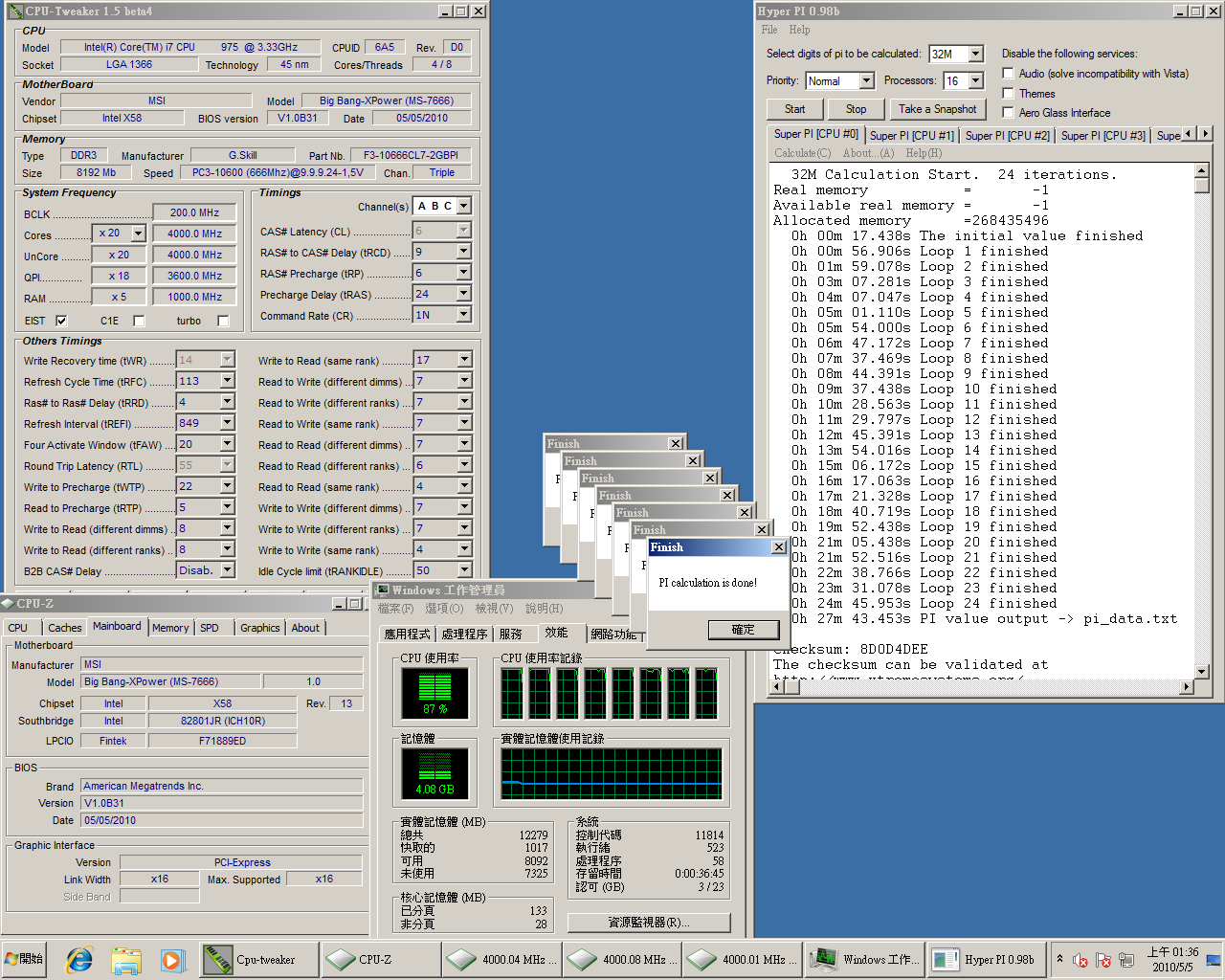Open the Processors dropdown showing 16
The image size is (1225, 980).
tap(975, 81)
